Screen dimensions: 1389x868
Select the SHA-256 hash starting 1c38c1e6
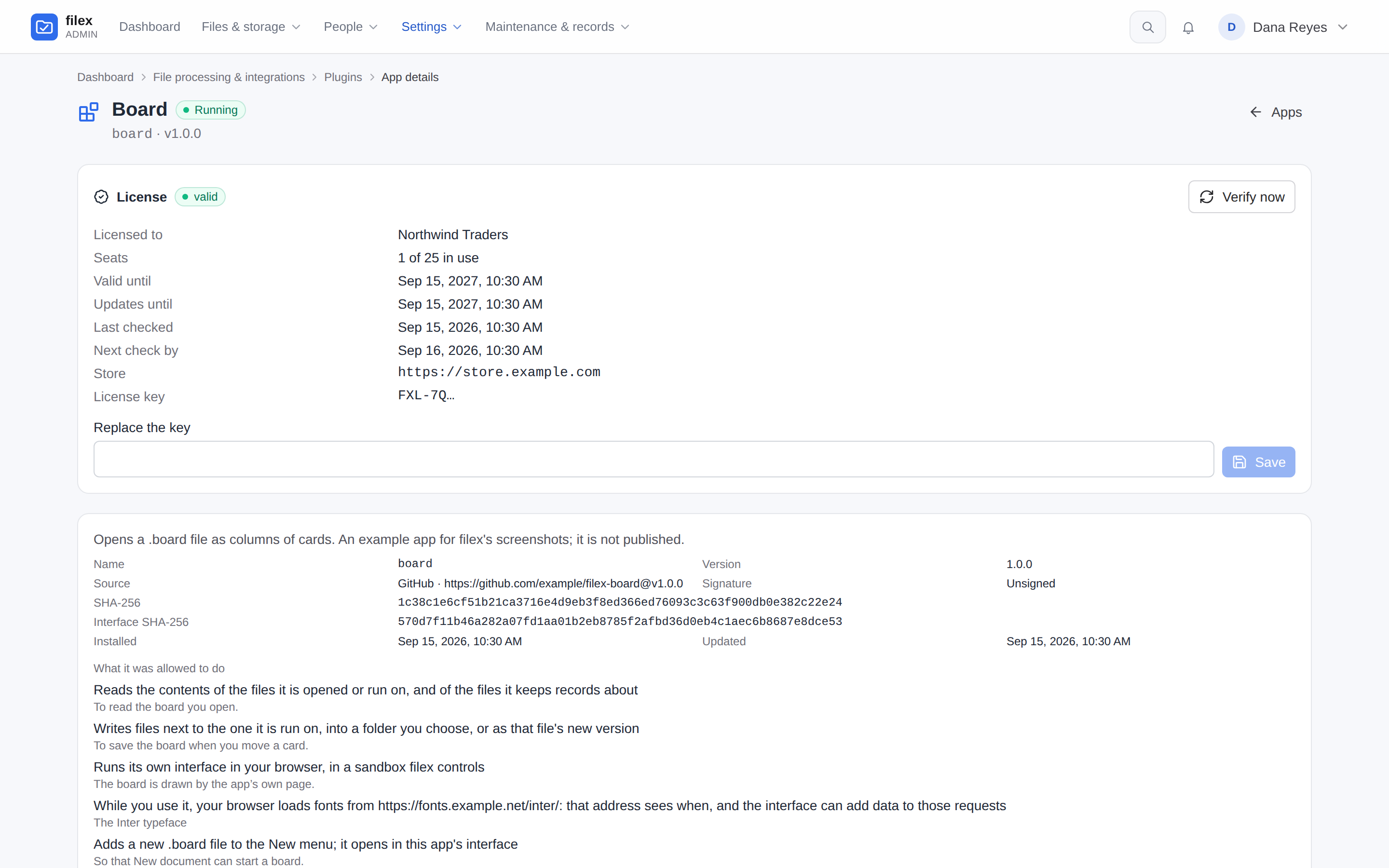(620, 602)
